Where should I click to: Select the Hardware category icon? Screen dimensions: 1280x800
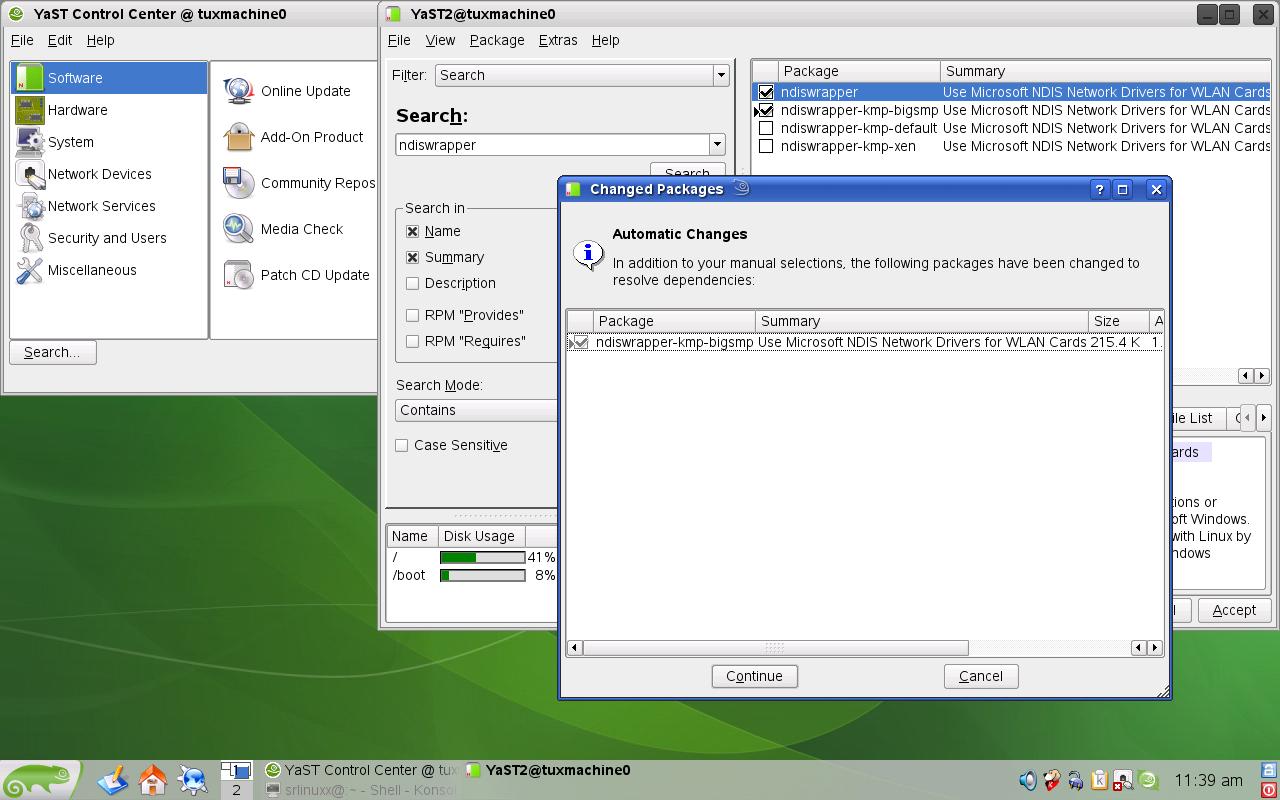30,110
